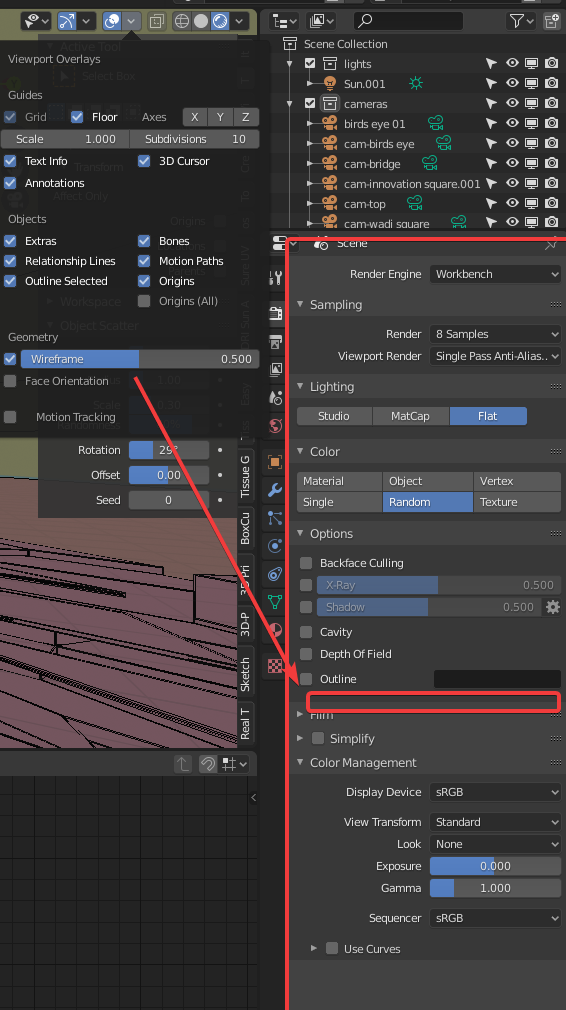The width and height of the screenshot is (566, 1010).
Task: Select Studio lighting mode
Action: (334, 416)
